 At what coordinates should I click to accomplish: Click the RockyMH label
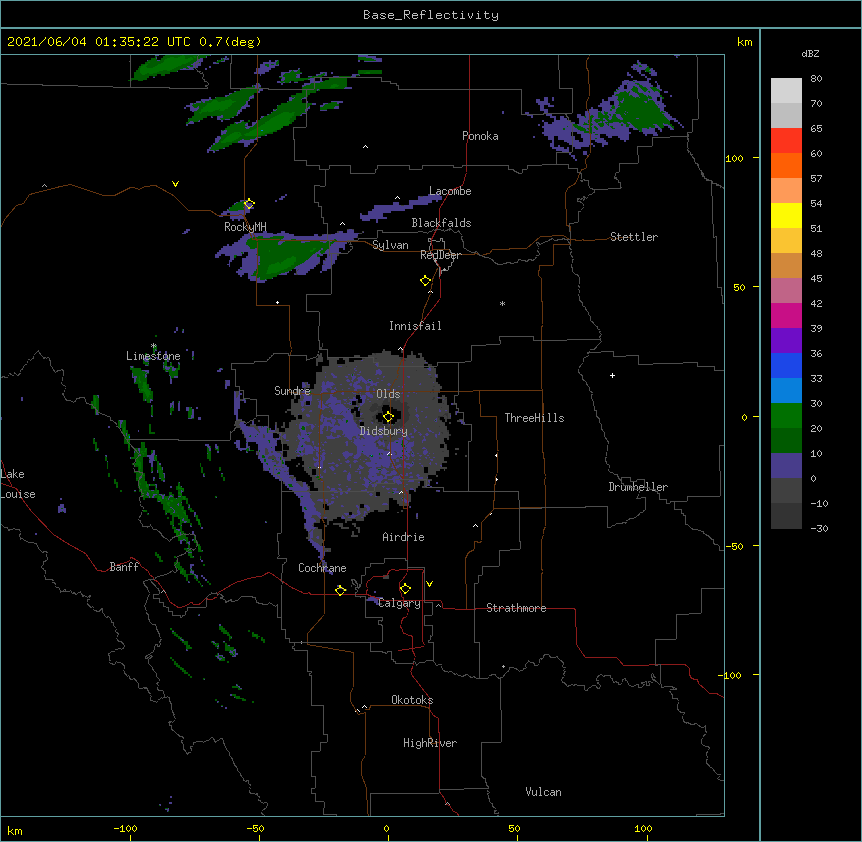(245, 227)
